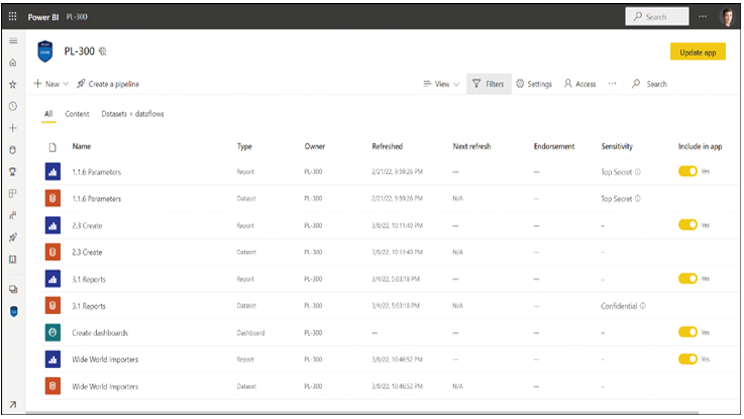Open the View dropdown

[441, 84]
